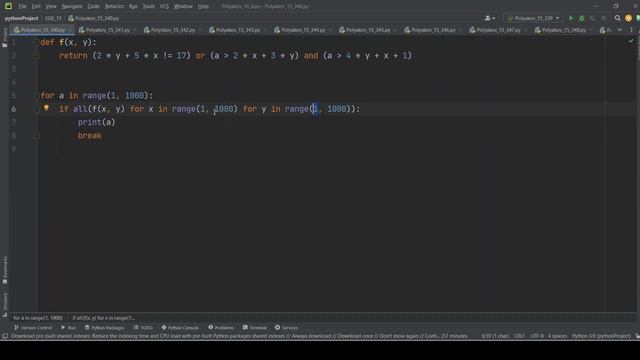Image resolution: width=640 pixels, height=360 pixels.
Task: Open the Python Packages tool window
Action: pos(104,328)
